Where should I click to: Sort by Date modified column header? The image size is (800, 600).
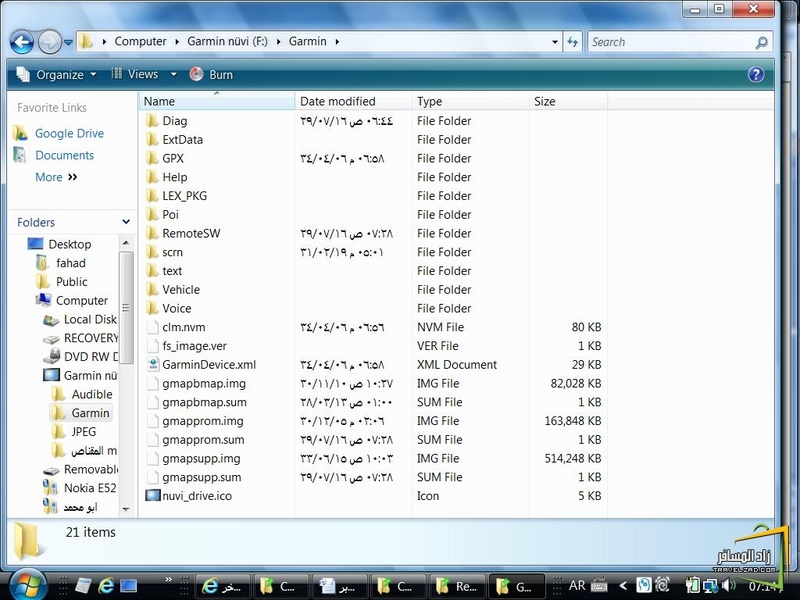click(x=353, y=101)
